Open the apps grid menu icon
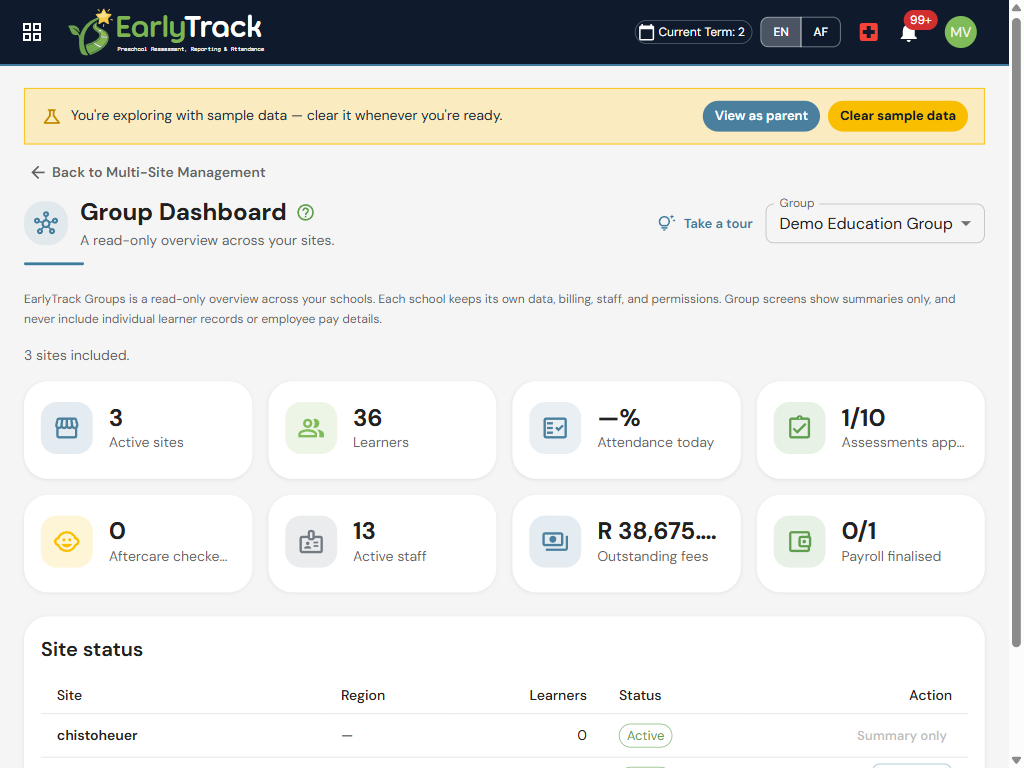 tap(32, 32)
